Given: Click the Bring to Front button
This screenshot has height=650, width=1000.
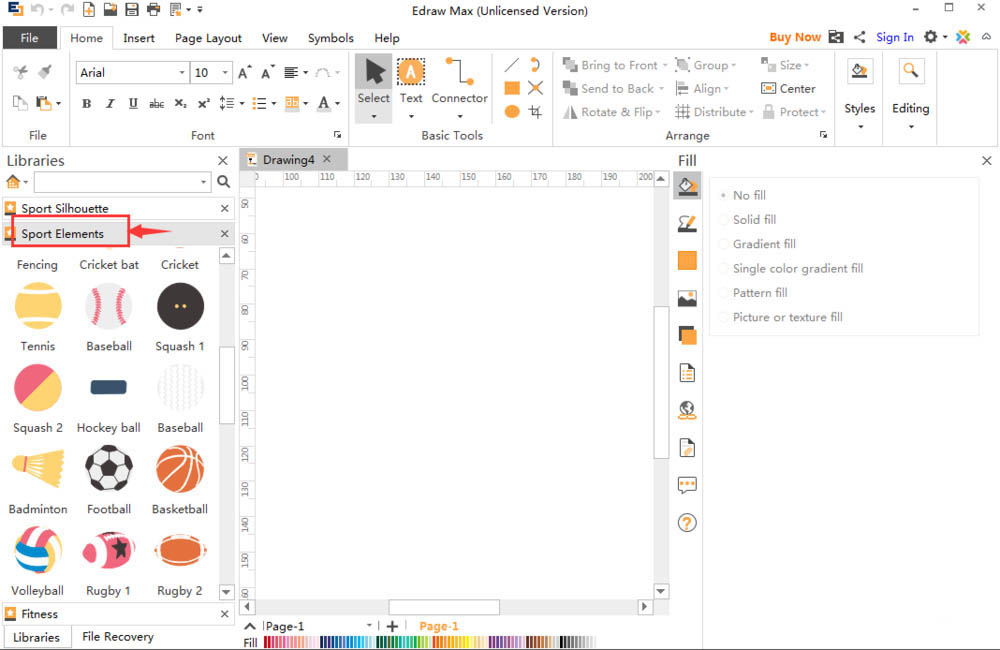Looking at the screenshot, I should click(x=611, y=65).
